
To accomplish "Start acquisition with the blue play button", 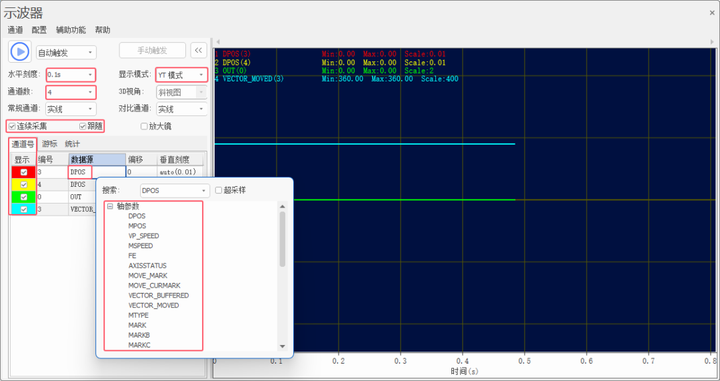I will 20,51.
